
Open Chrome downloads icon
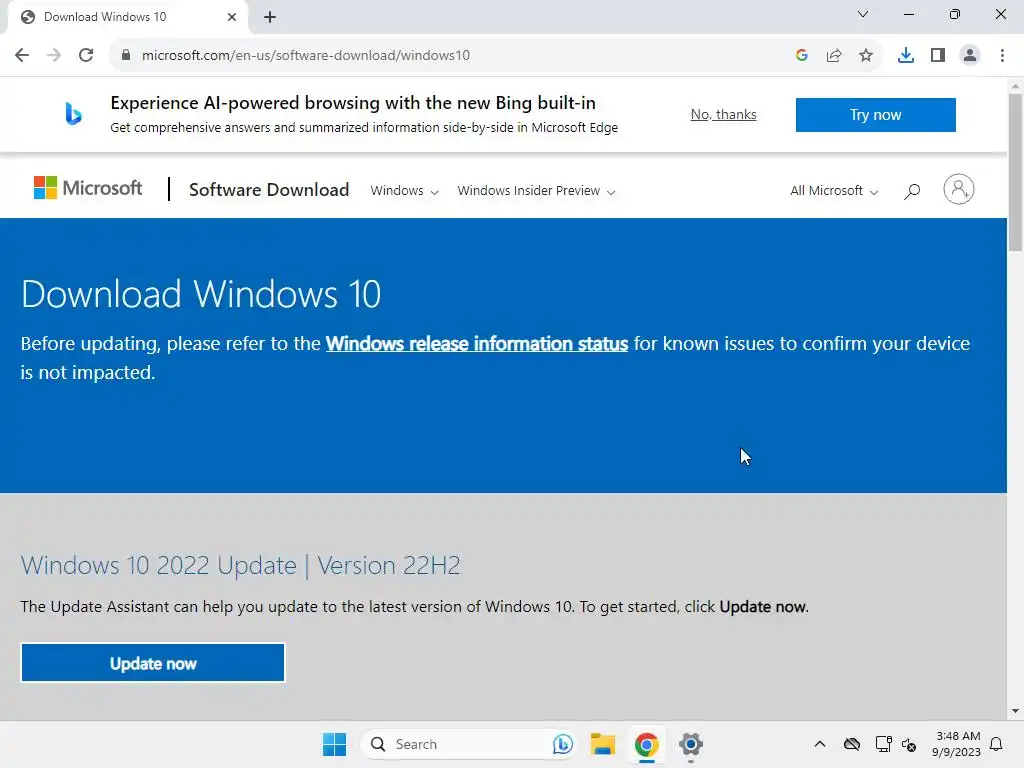[x=906, y=55]
